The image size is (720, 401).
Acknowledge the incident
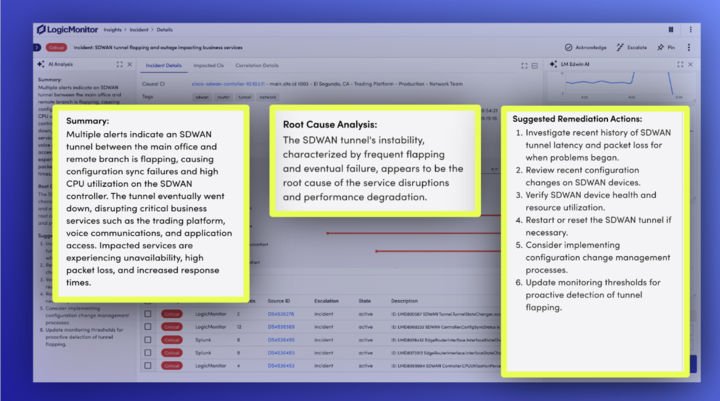coord(585,47)
